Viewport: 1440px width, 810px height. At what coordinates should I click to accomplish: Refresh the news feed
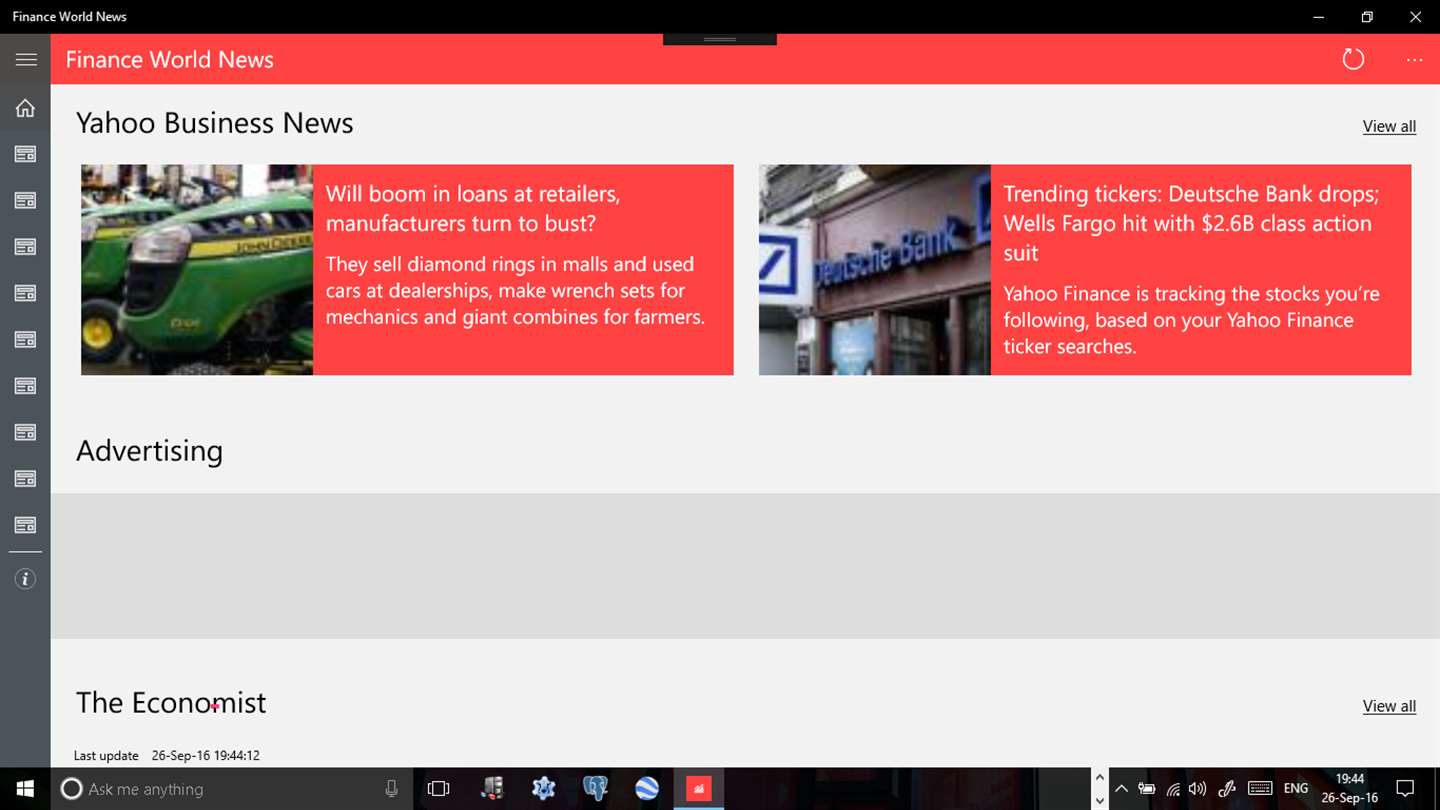[x=1353, y=59]
